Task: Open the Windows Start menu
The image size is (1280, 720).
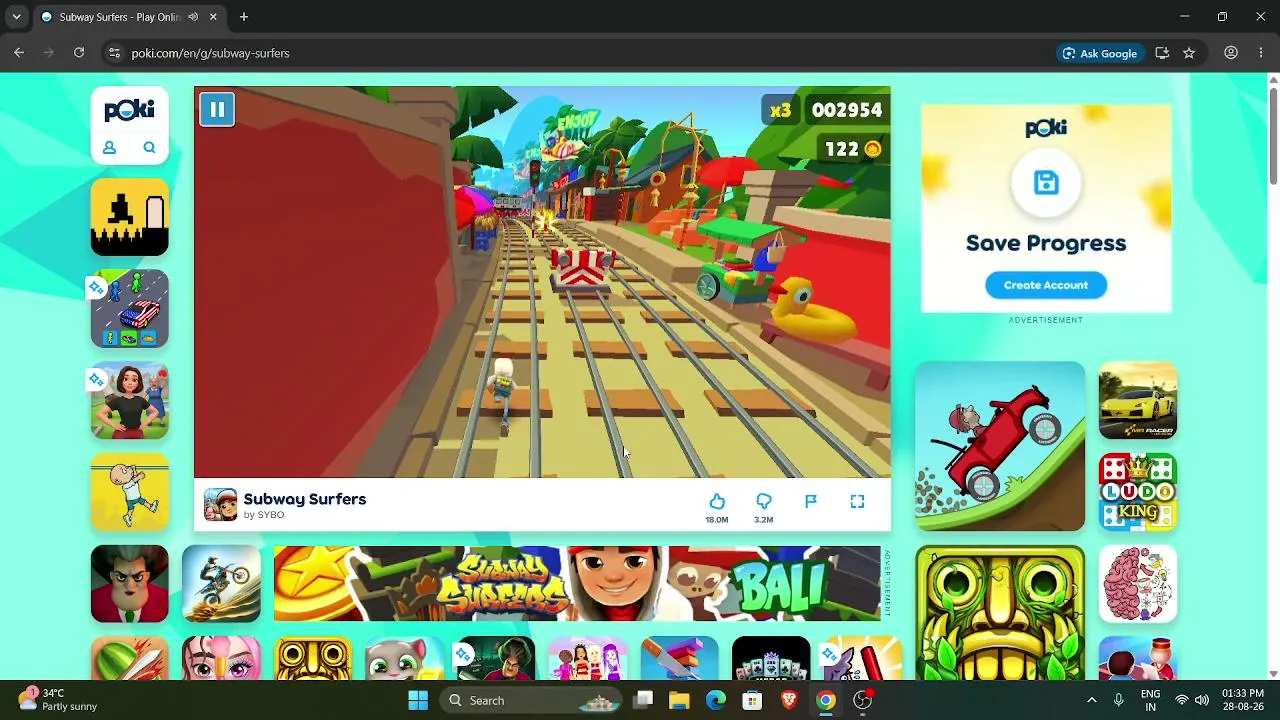Action: (x=418, y=700)
